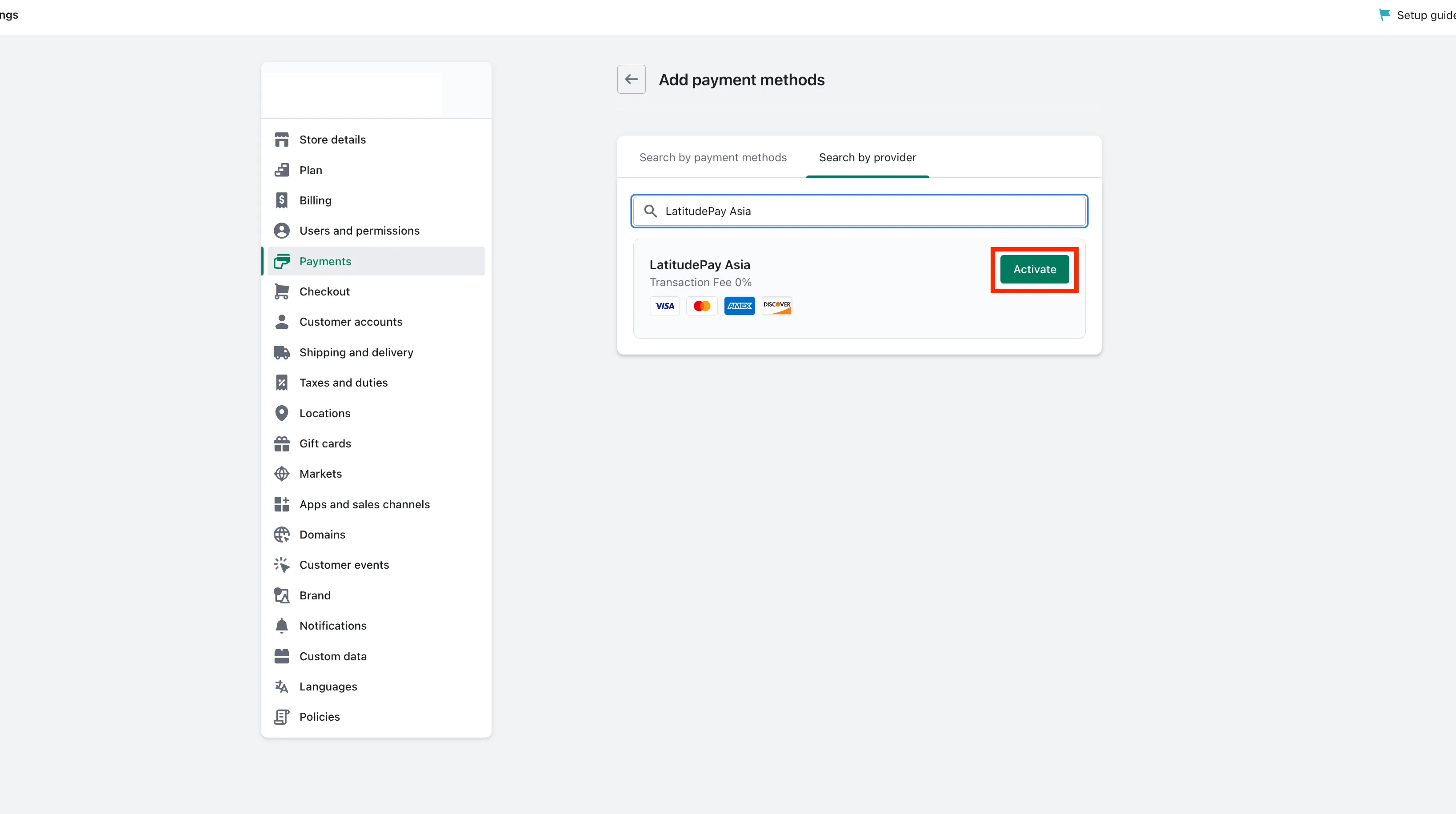Click the provider search input field
Screen dimensions: 1456x814
tap(859, 211)
